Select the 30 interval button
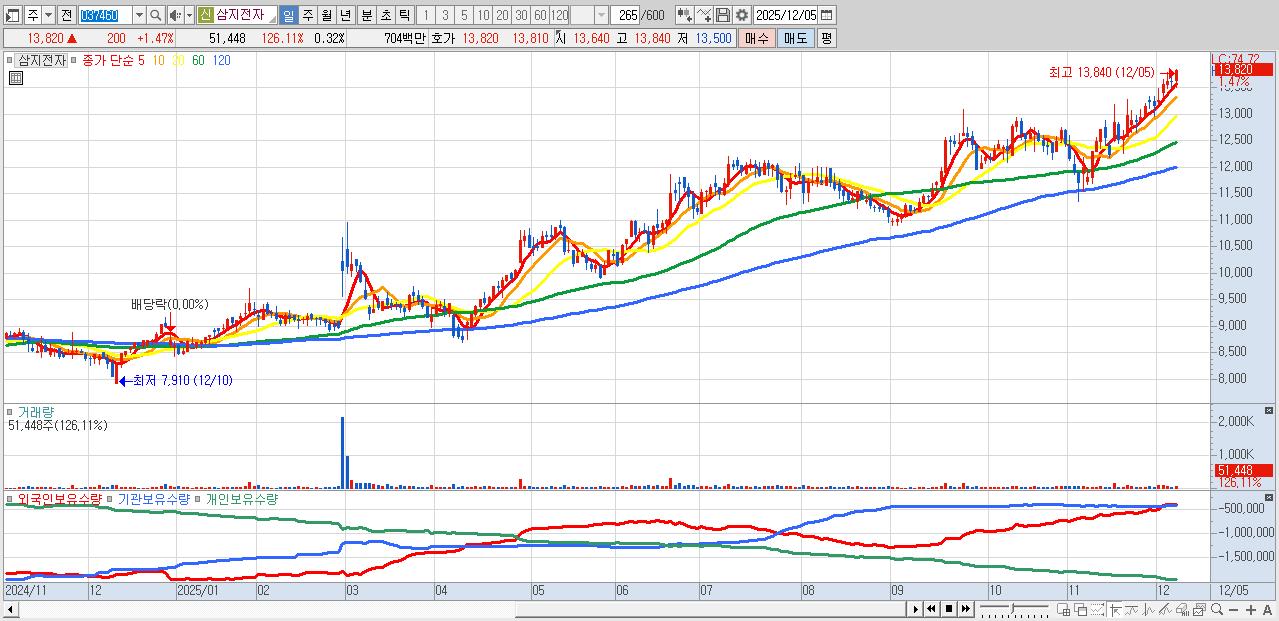1279x621 pixels. (x=521, y=15)
